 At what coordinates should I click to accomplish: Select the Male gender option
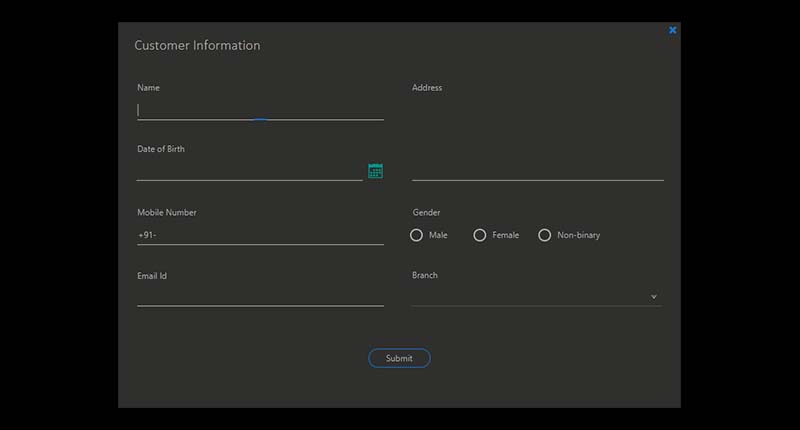click(x=416, y=235)
